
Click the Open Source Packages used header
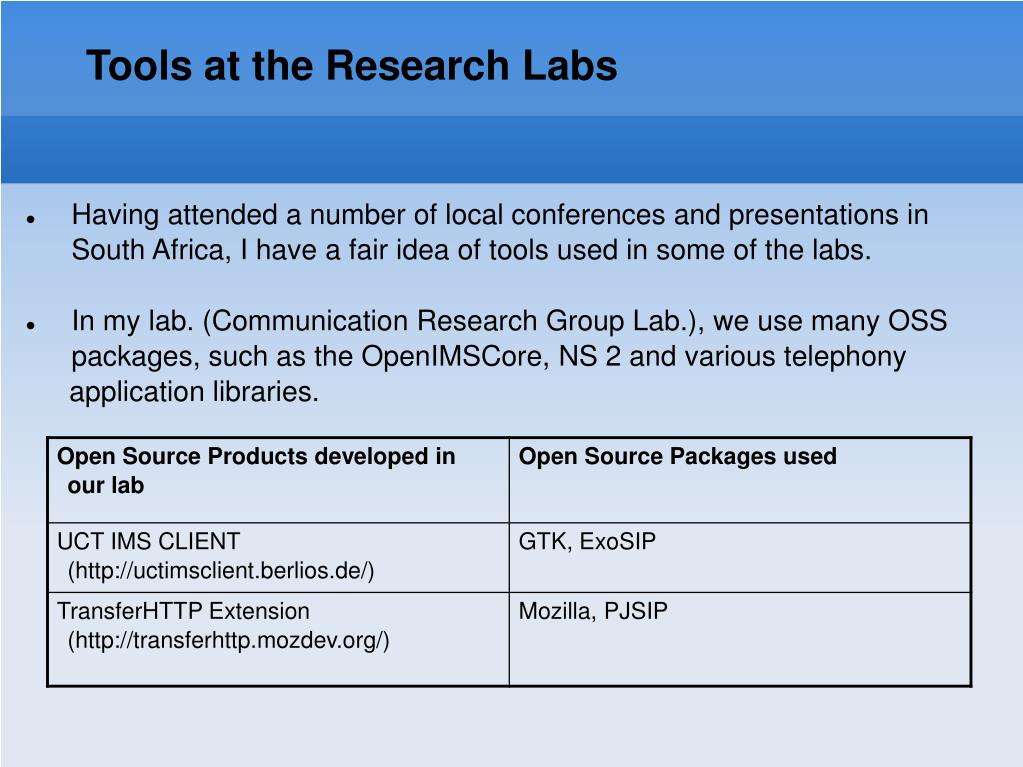click(677, 456)
